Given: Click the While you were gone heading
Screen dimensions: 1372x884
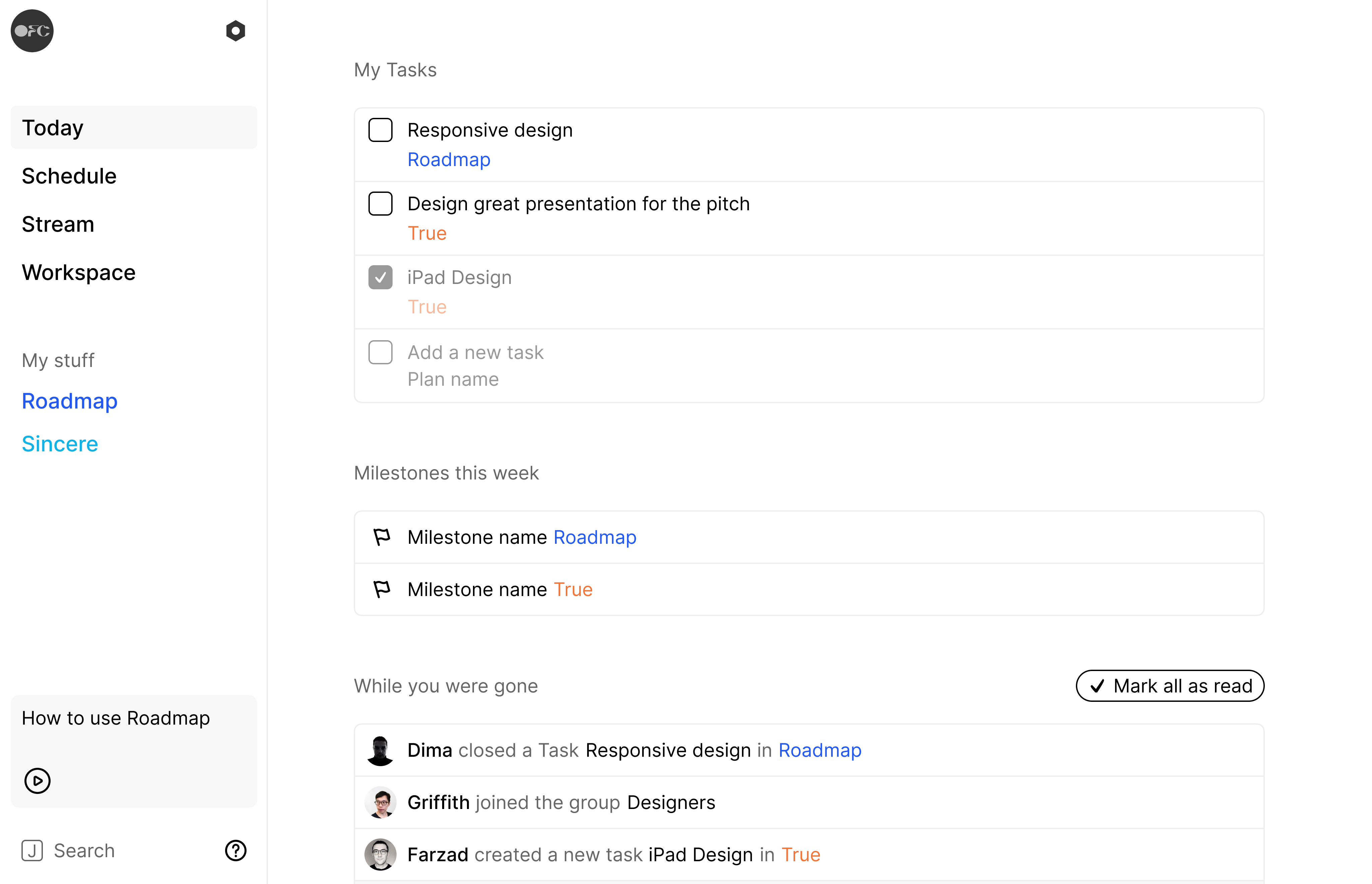Looking at the screenshot, I should 446,686.
